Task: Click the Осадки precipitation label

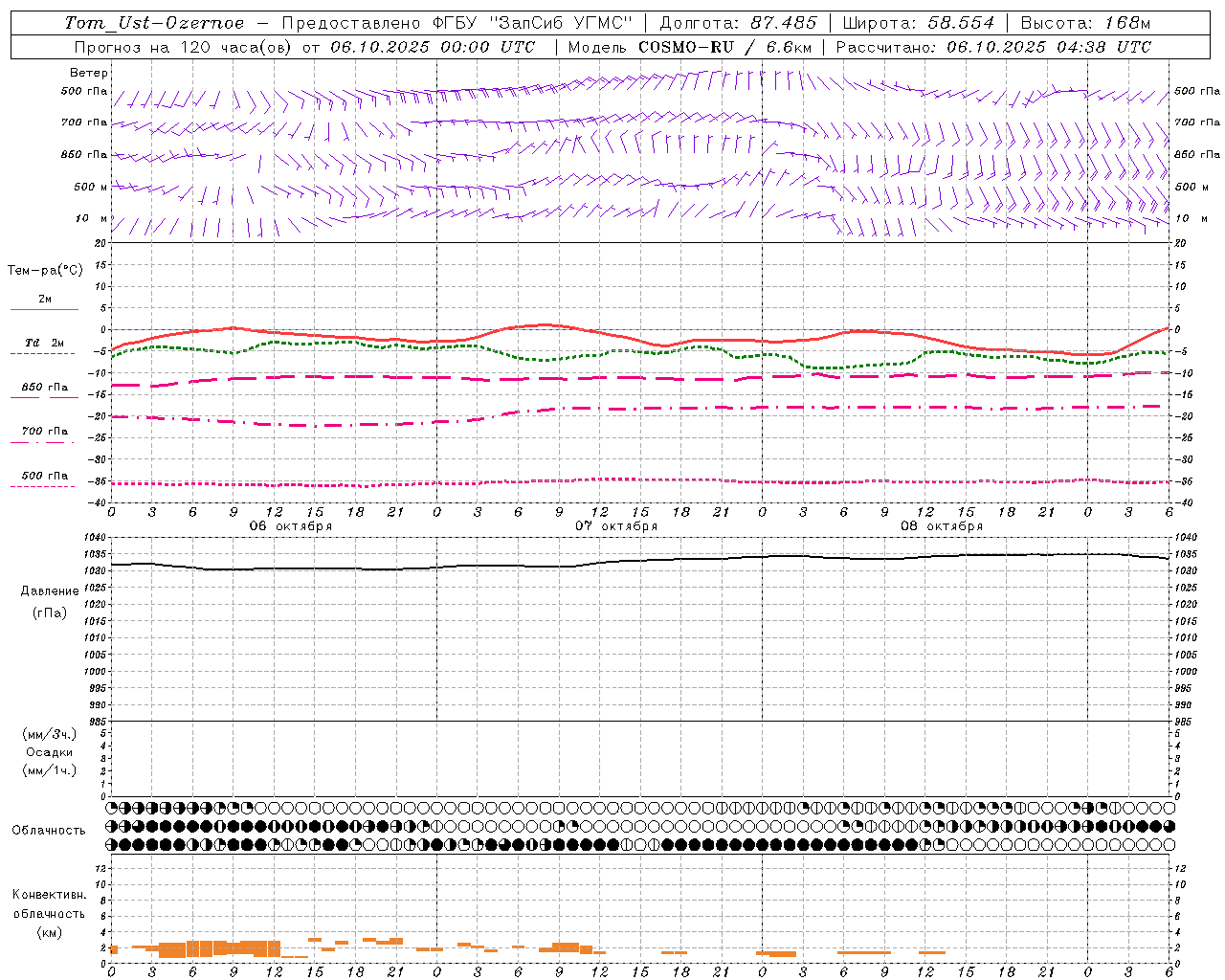Action: [x=49, y=752]
